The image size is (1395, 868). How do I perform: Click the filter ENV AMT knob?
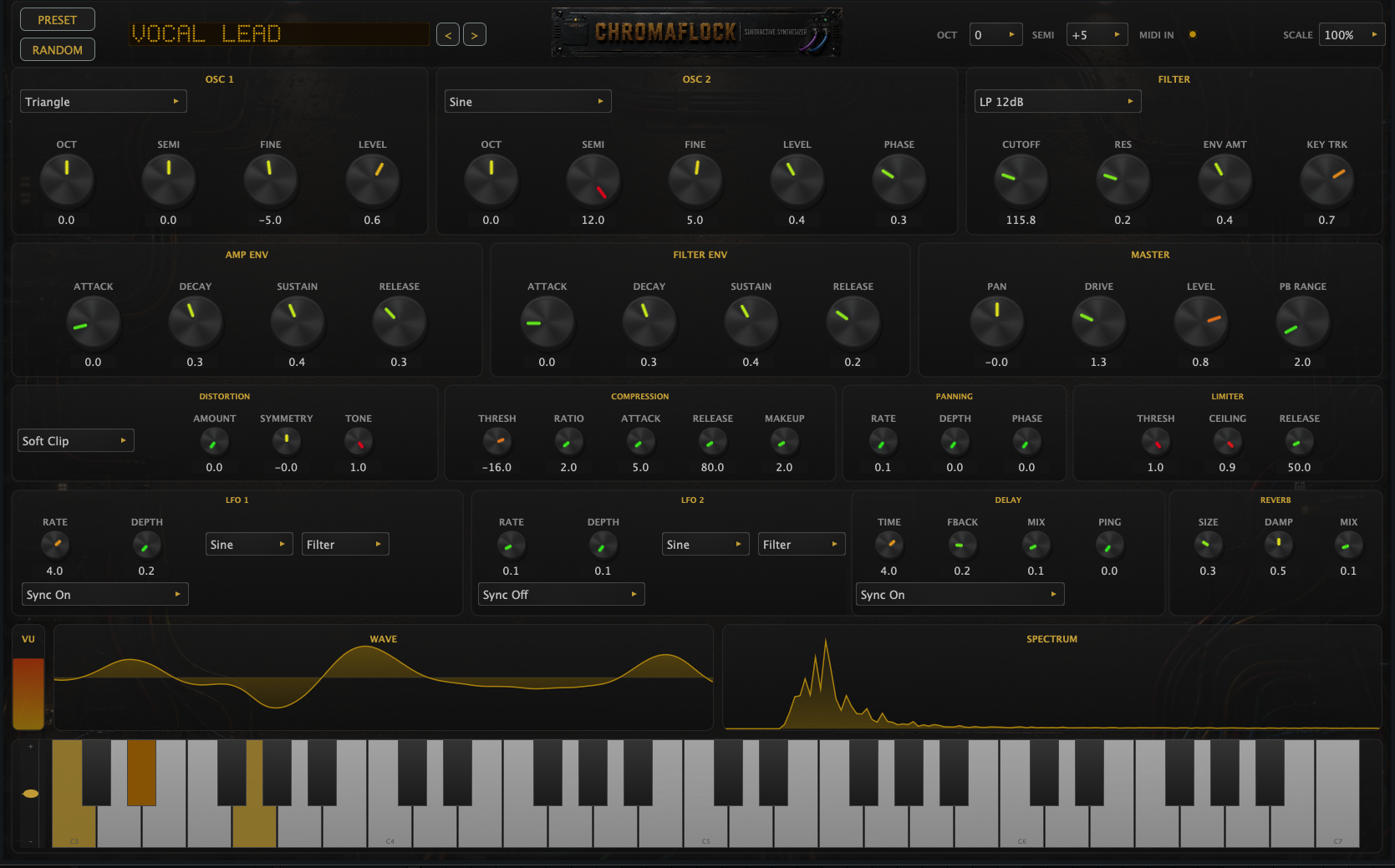[x=1225, y=180]
